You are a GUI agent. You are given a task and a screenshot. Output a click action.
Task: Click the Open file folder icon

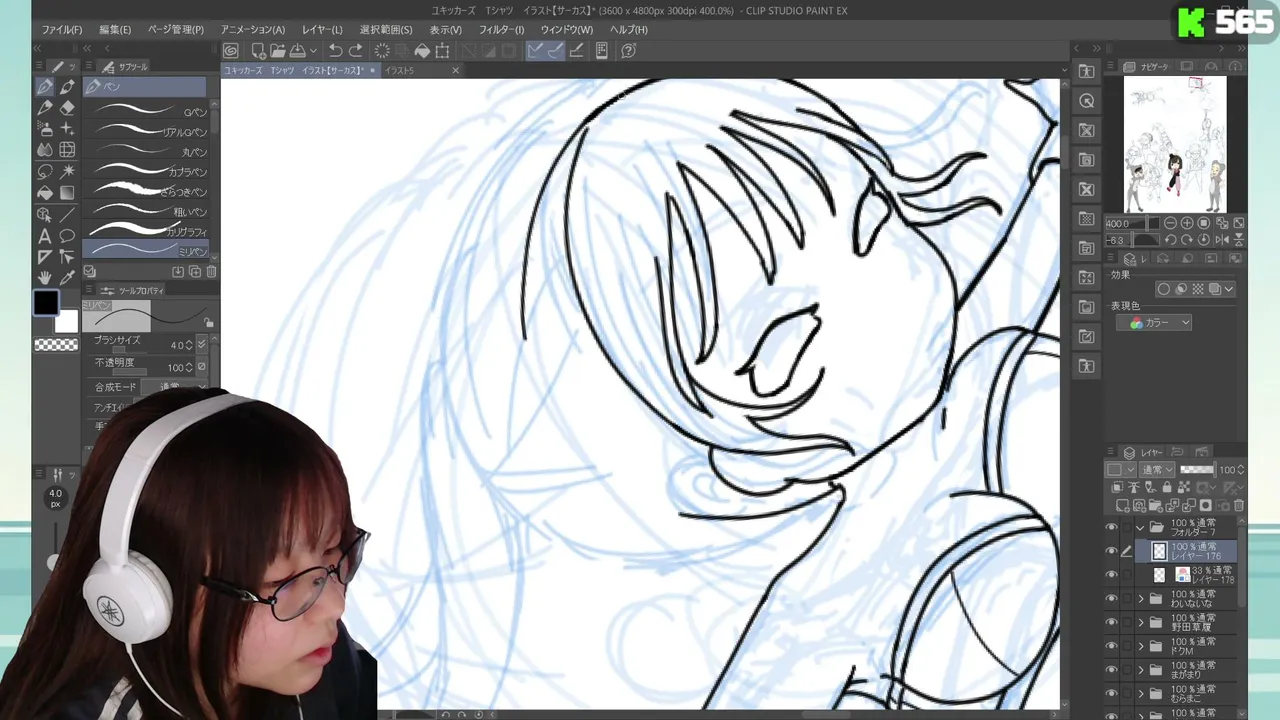[x=277, y=51]
